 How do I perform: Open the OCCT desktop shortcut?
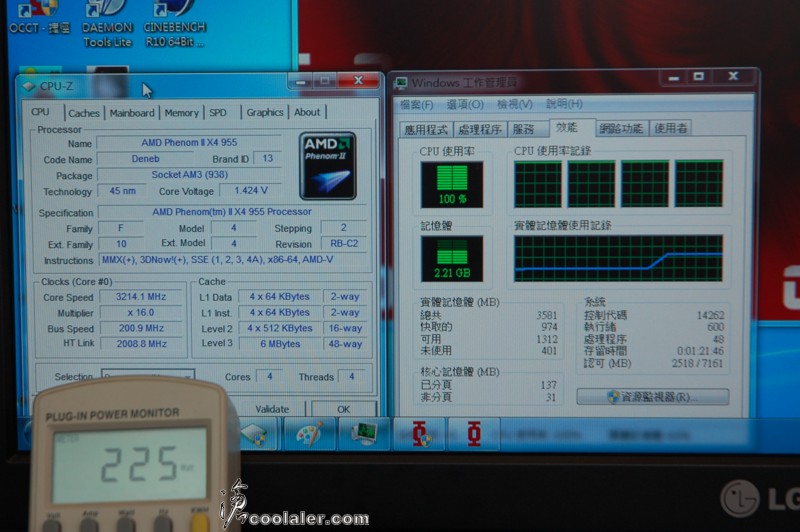click(x=40, y=18)
